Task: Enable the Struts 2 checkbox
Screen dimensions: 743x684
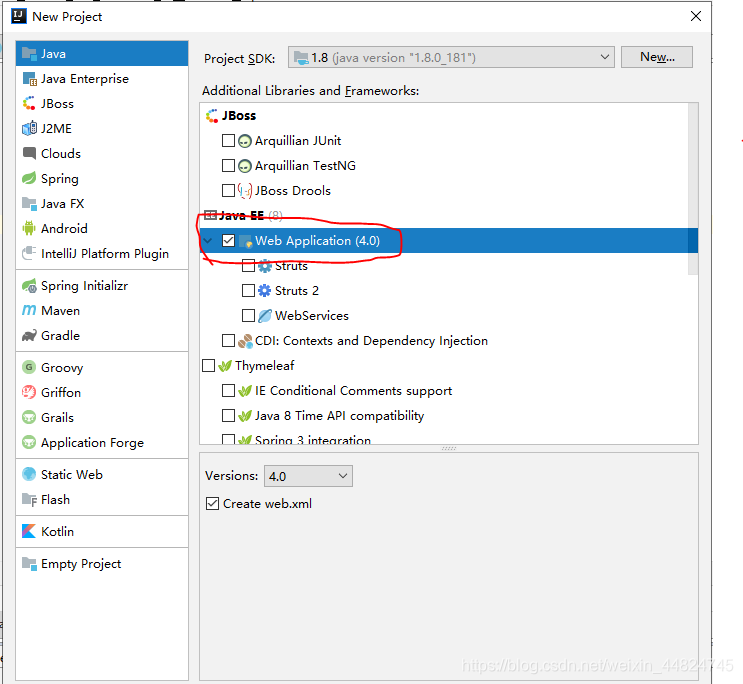Action: point(248,291)
